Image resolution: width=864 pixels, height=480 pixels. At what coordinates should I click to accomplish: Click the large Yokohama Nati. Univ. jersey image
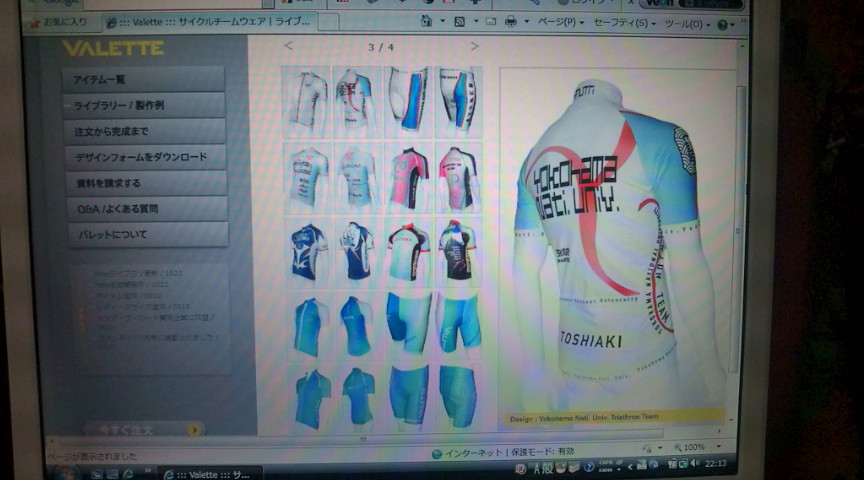tap(614, 242)
